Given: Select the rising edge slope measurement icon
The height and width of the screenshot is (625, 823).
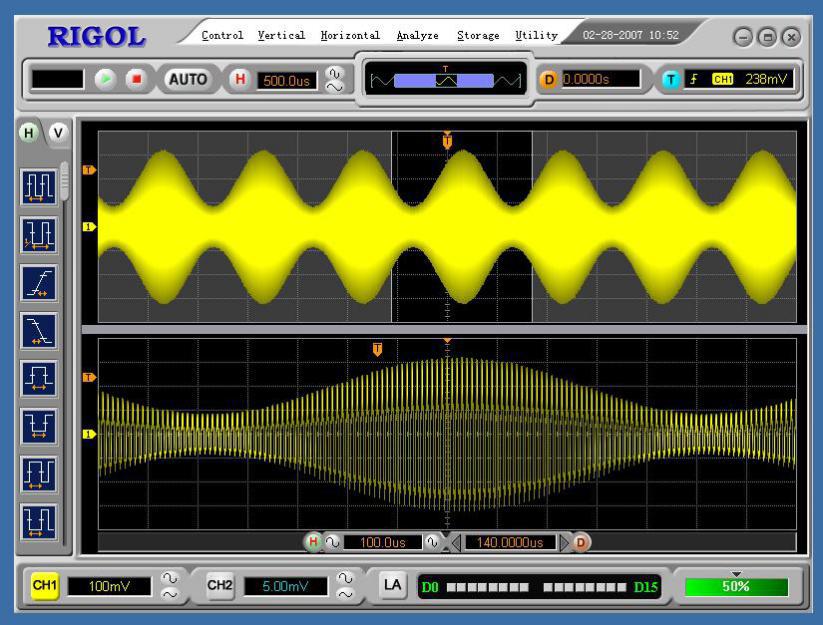Looking at the screenshot, I should click(x=39, y=283).
